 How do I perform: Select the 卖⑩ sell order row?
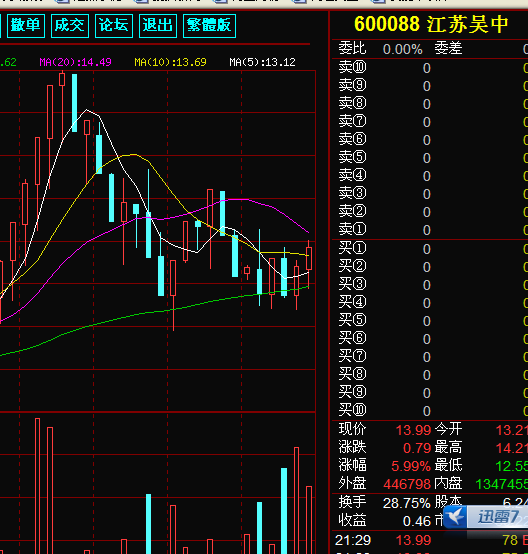point(430,67)
